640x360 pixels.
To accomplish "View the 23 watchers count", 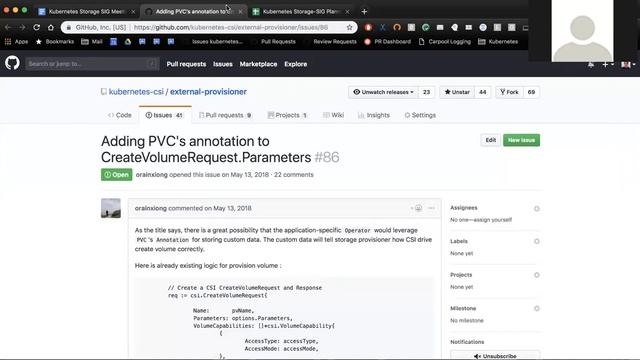I will point(427,92).
